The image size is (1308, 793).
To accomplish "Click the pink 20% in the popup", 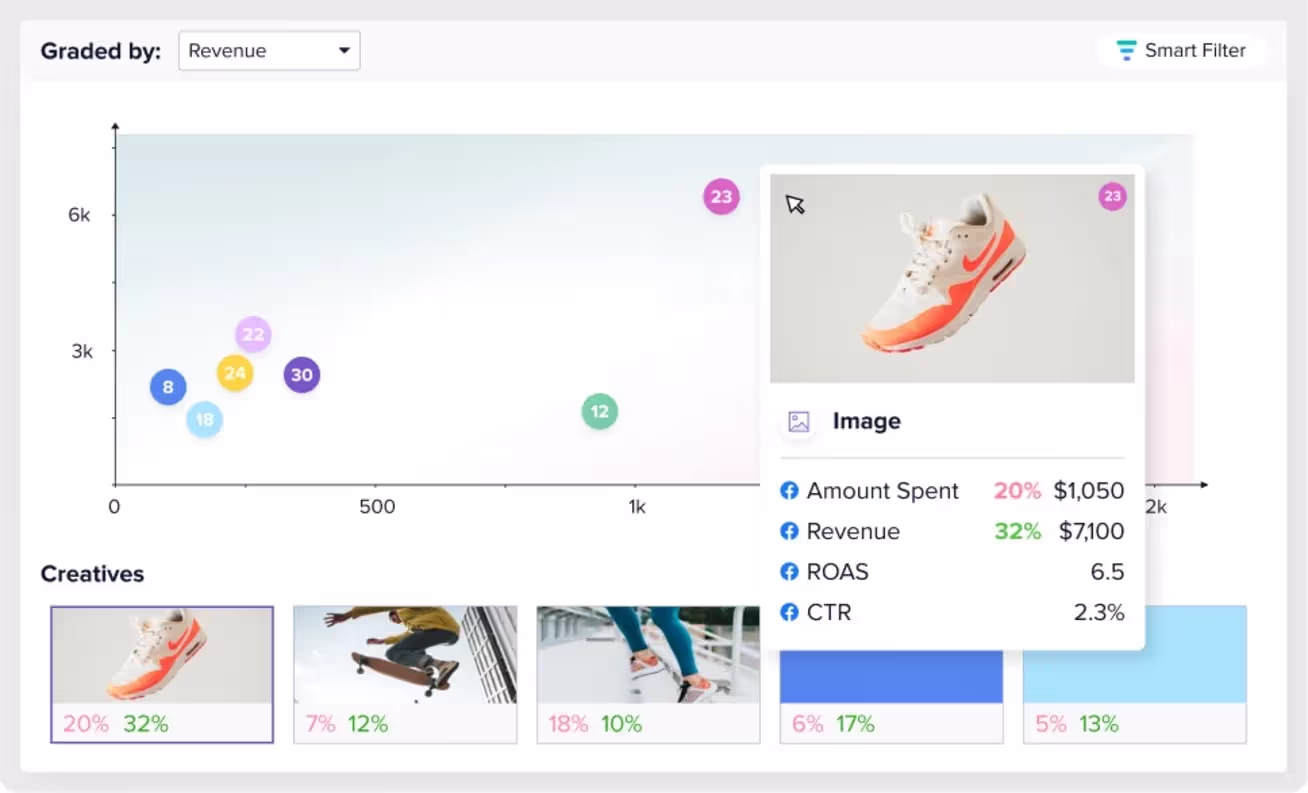I will click(x=1017, y=491).
